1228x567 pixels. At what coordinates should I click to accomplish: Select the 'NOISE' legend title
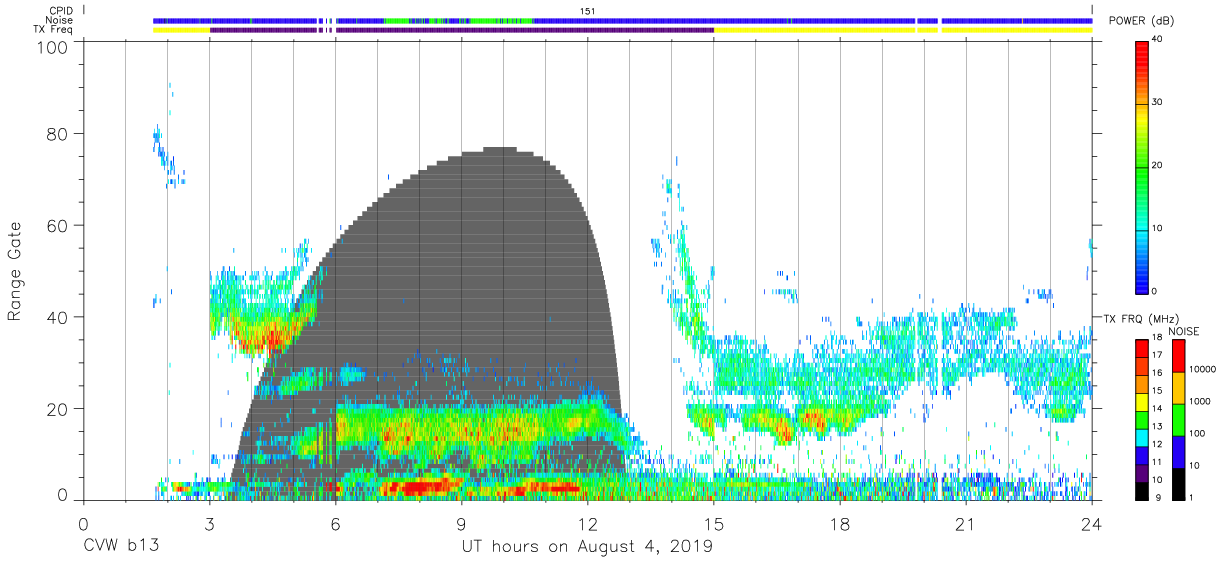1183,331
